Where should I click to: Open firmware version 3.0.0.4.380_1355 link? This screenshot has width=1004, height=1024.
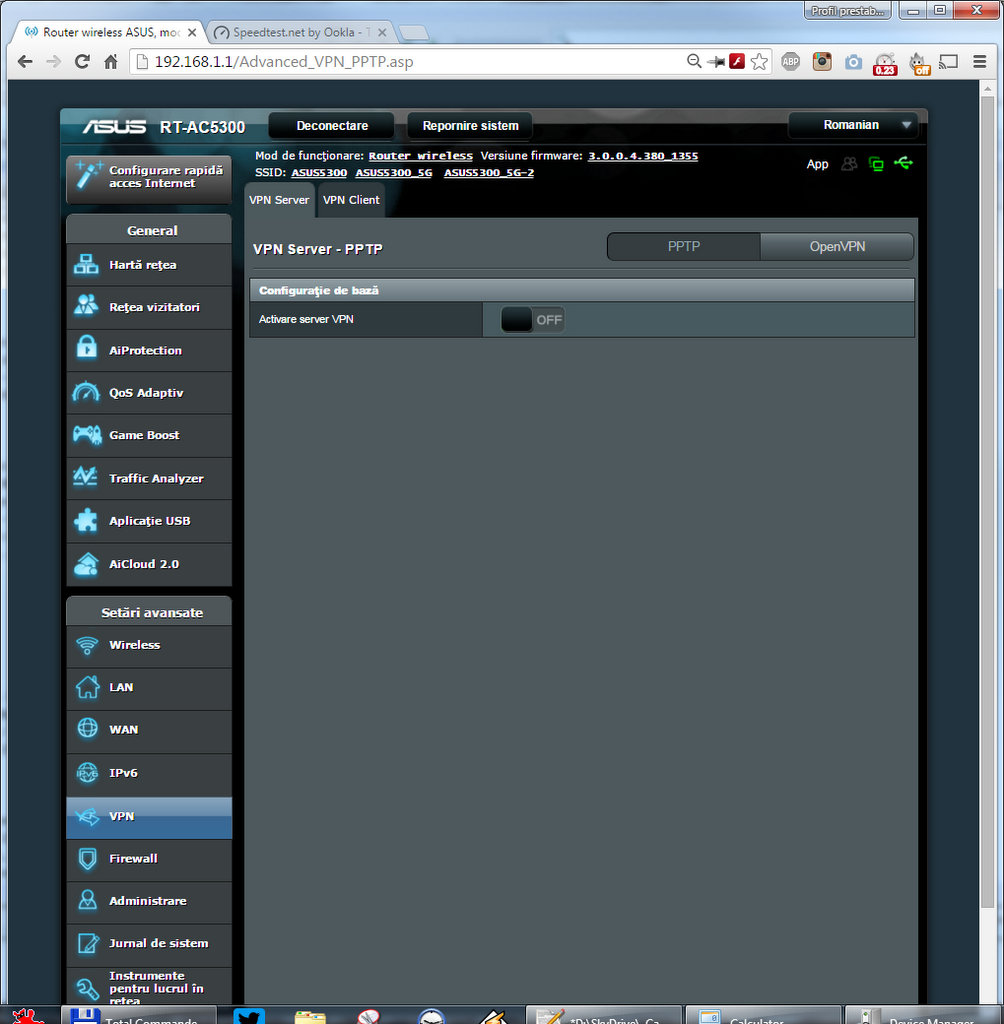click(642, 156)
